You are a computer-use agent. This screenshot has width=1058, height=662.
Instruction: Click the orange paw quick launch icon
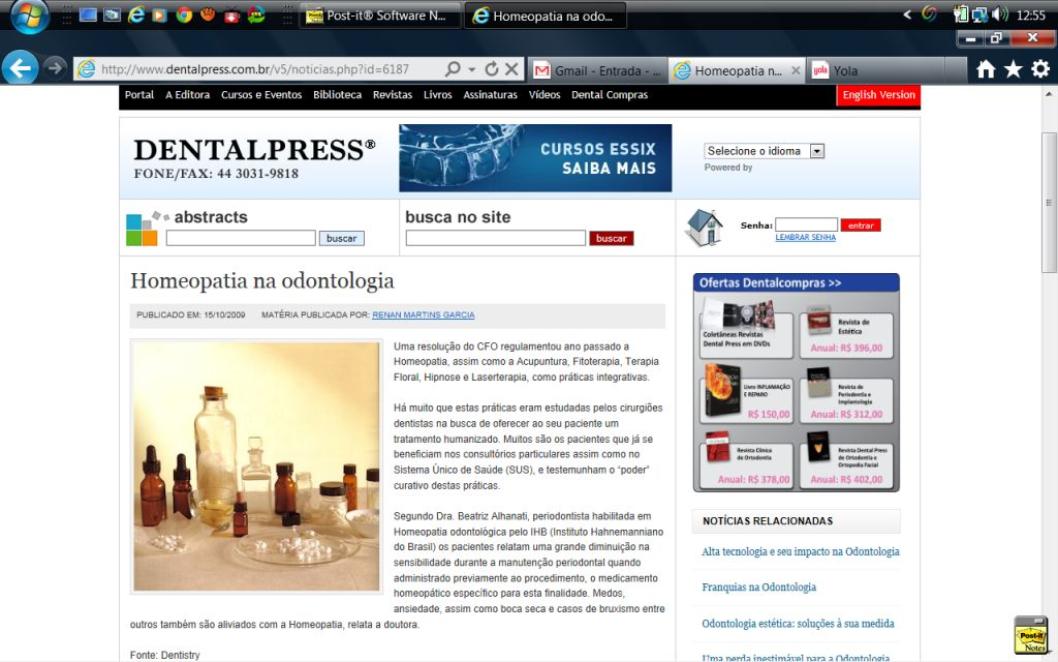[207, 14]
